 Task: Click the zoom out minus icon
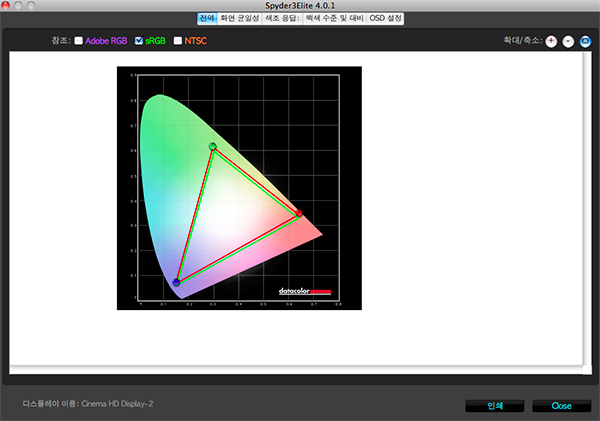coord(568,41)
